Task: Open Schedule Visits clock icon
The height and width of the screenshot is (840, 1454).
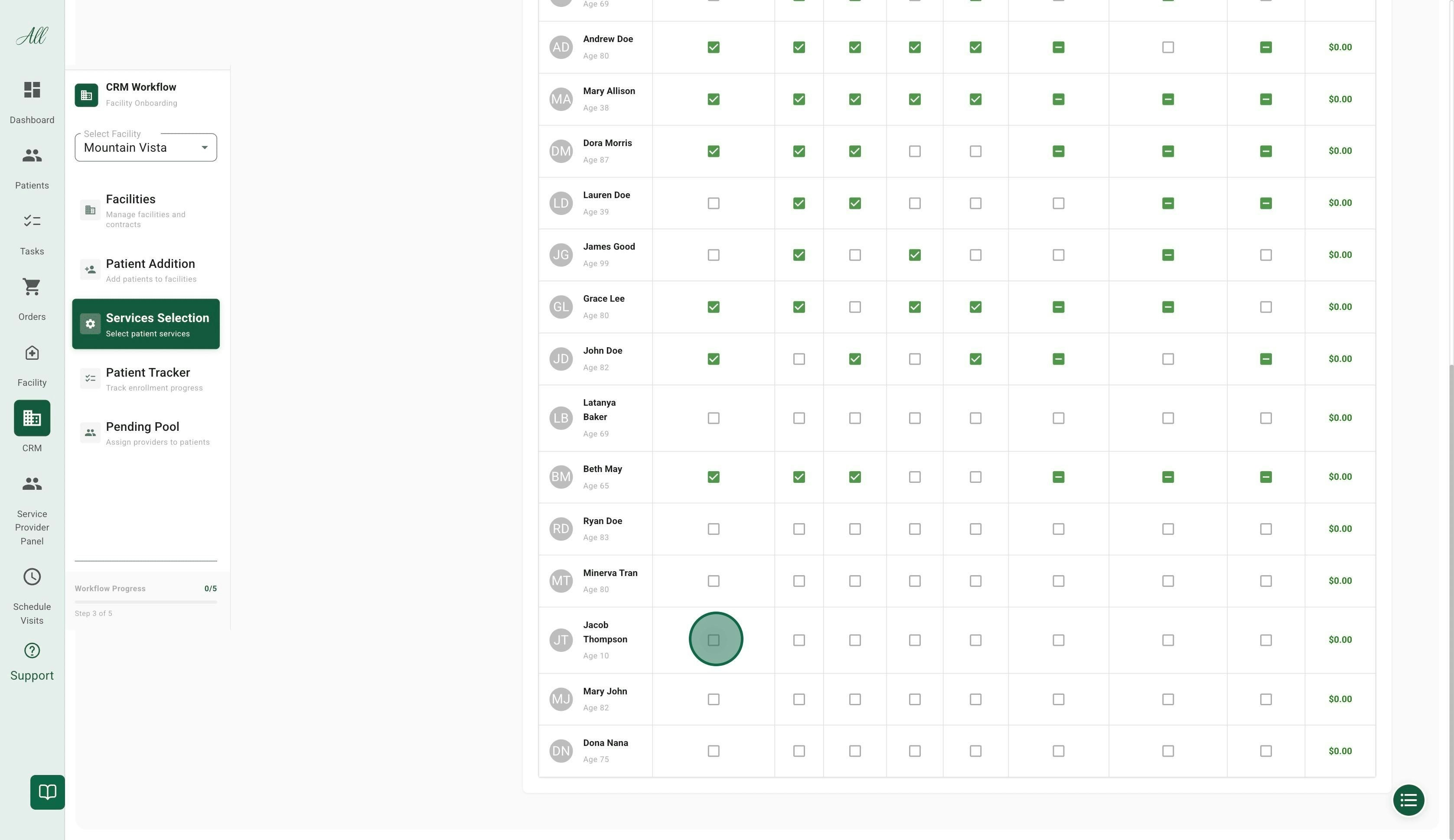Action: (32, 577)
